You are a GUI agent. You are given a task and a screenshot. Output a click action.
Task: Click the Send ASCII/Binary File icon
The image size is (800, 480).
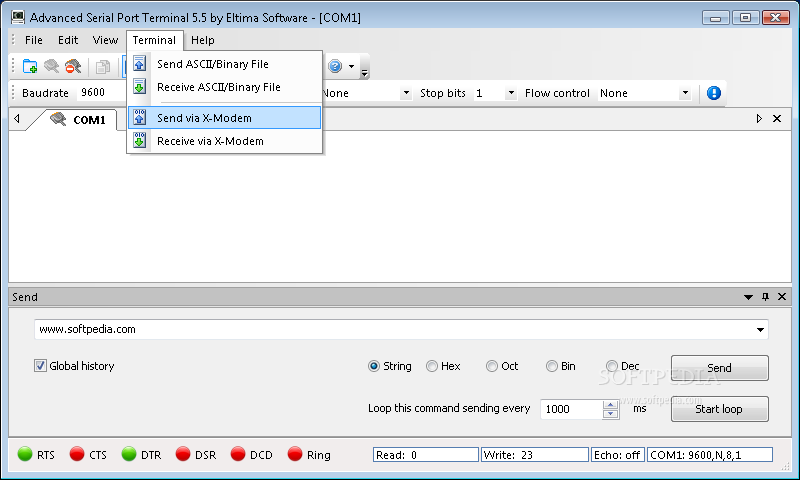(x=139, y=64)
